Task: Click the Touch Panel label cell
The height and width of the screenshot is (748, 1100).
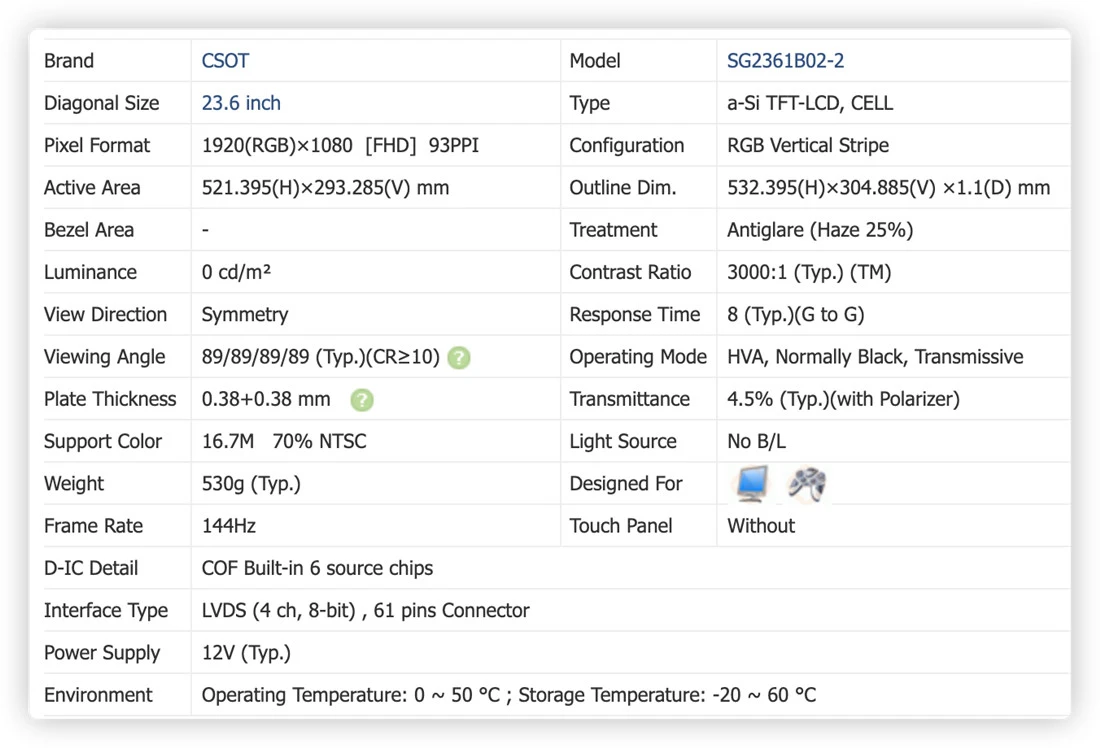Action: click(621, 526)
